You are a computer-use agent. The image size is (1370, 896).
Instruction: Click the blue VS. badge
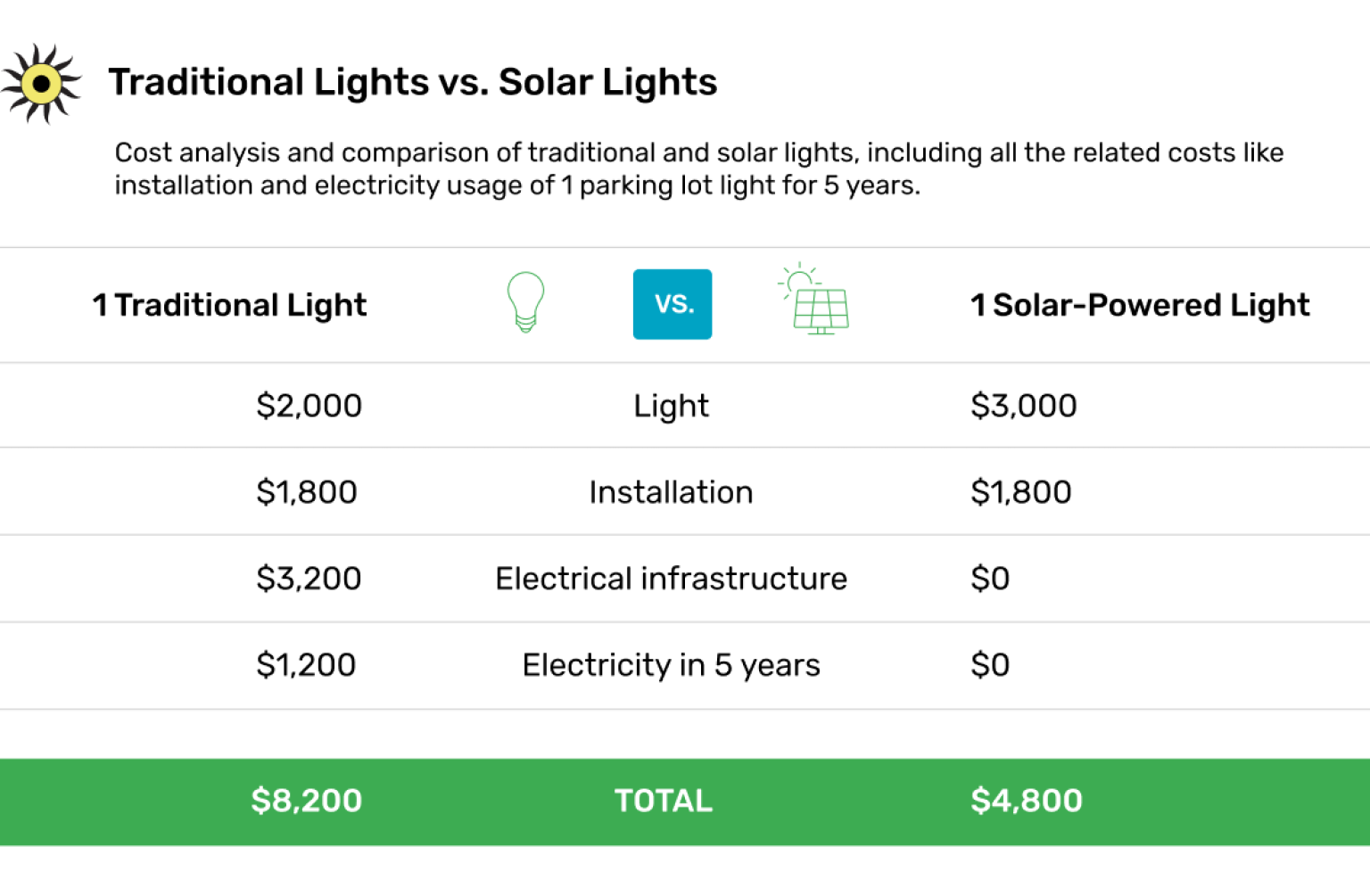click(x=673, y=304)
